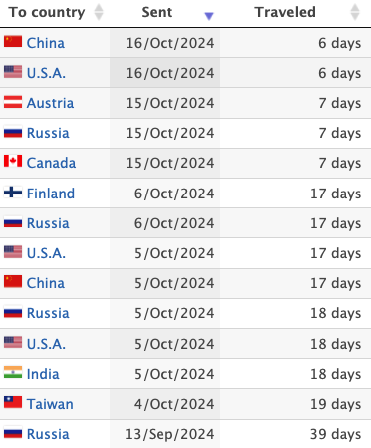Click the China flag in first row
The image size is (371, 448).
point(13,42)
